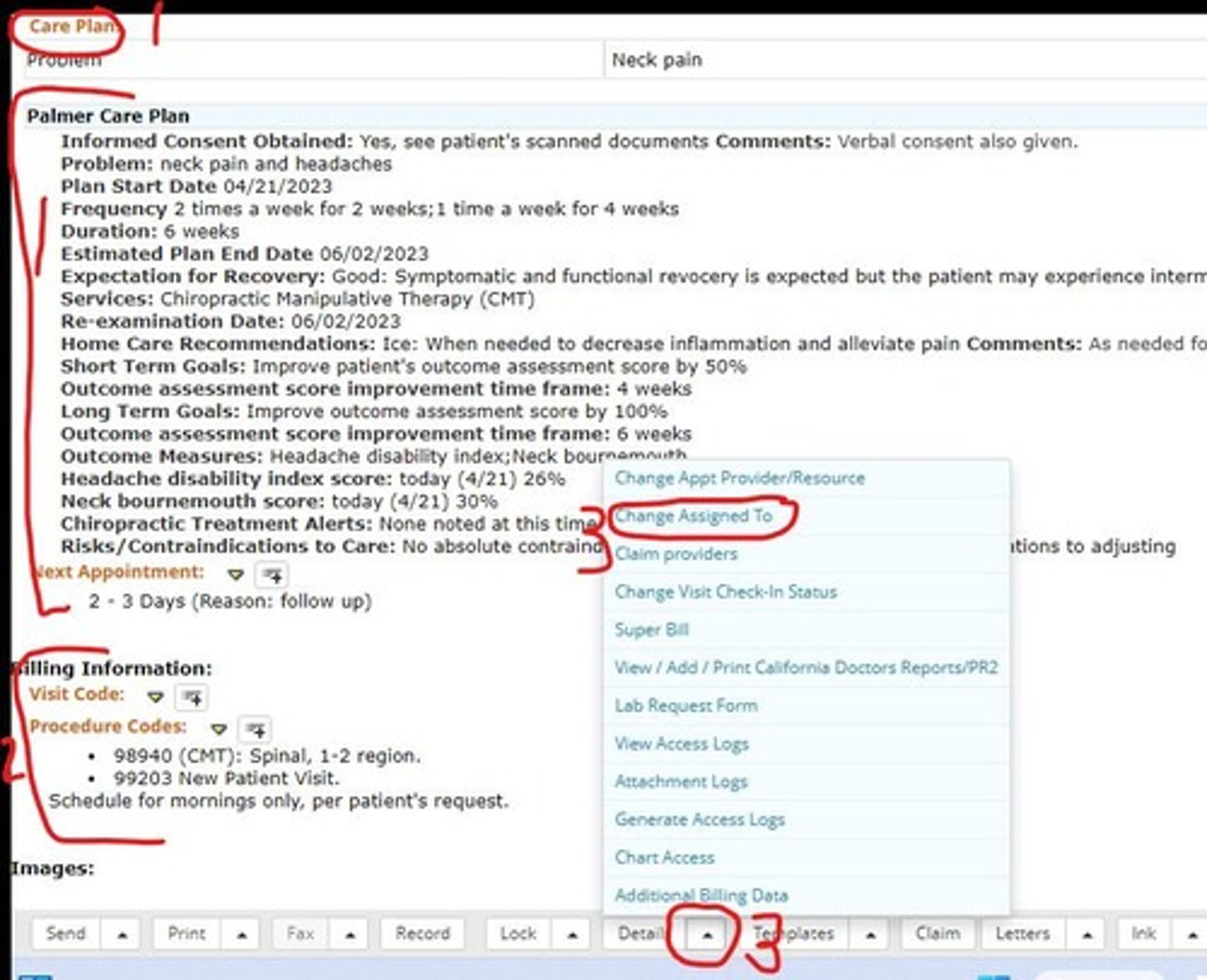Image resolution: width=1207 pixels, height=980 pixels.
Task: Open the Care Plan heading link
Action: (70, 27)
